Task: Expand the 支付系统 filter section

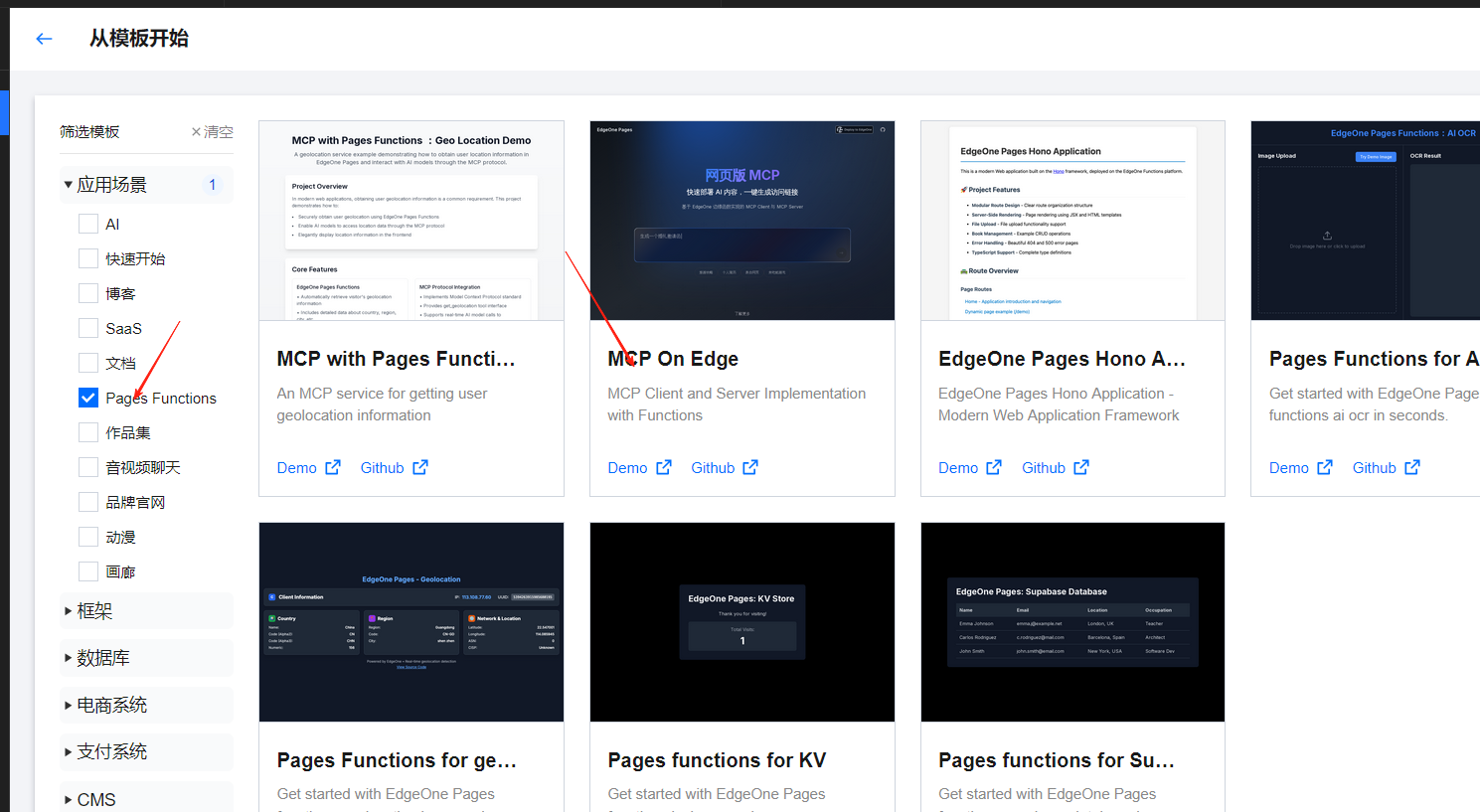Action: (x=146, y=751)
